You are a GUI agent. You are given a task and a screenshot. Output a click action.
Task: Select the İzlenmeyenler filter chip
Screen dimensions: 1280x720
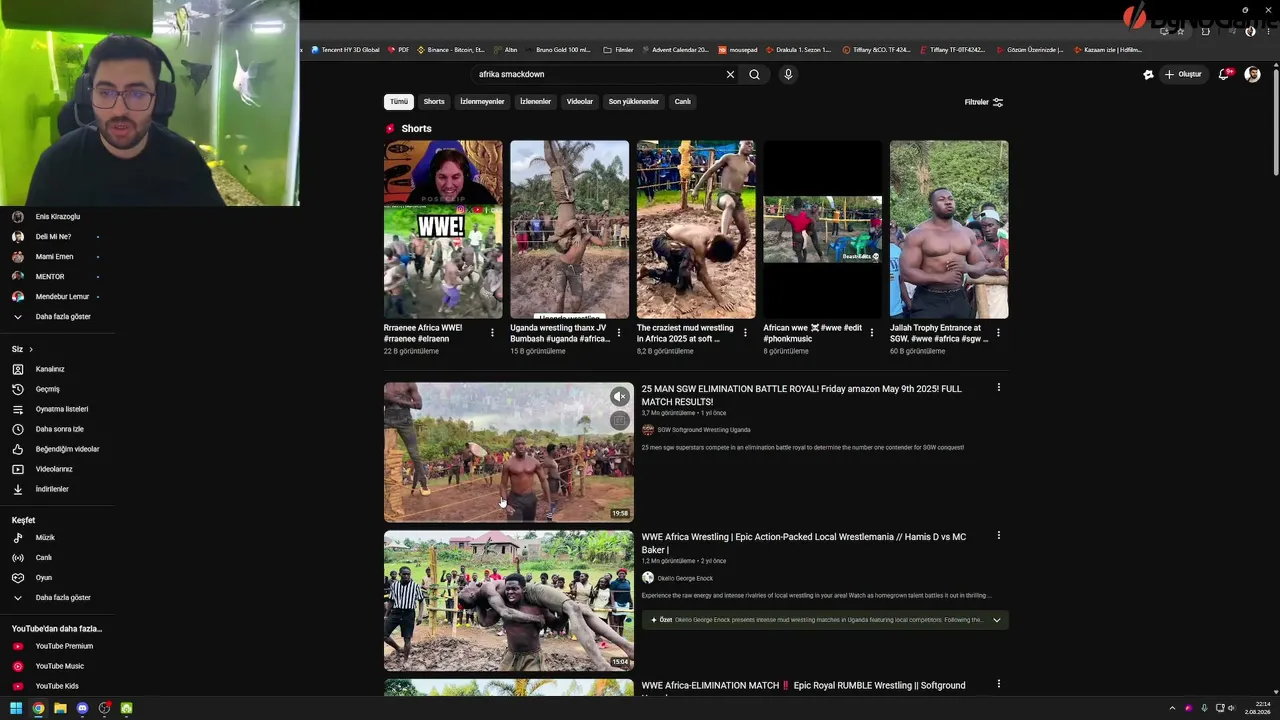[482, 101]
